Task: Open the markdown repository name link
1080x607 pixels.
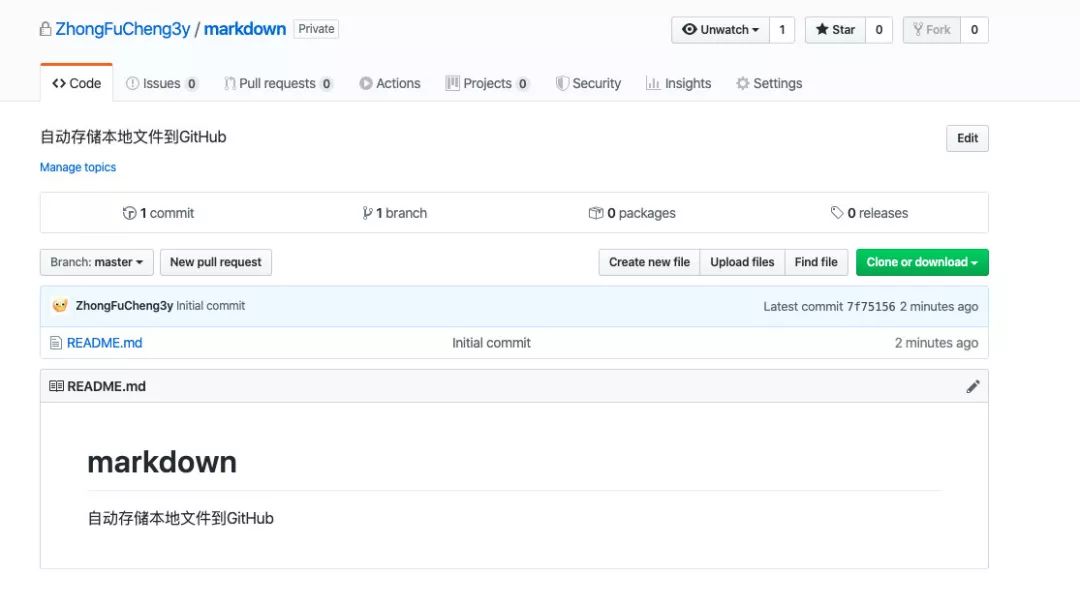Action: [245, 29]
